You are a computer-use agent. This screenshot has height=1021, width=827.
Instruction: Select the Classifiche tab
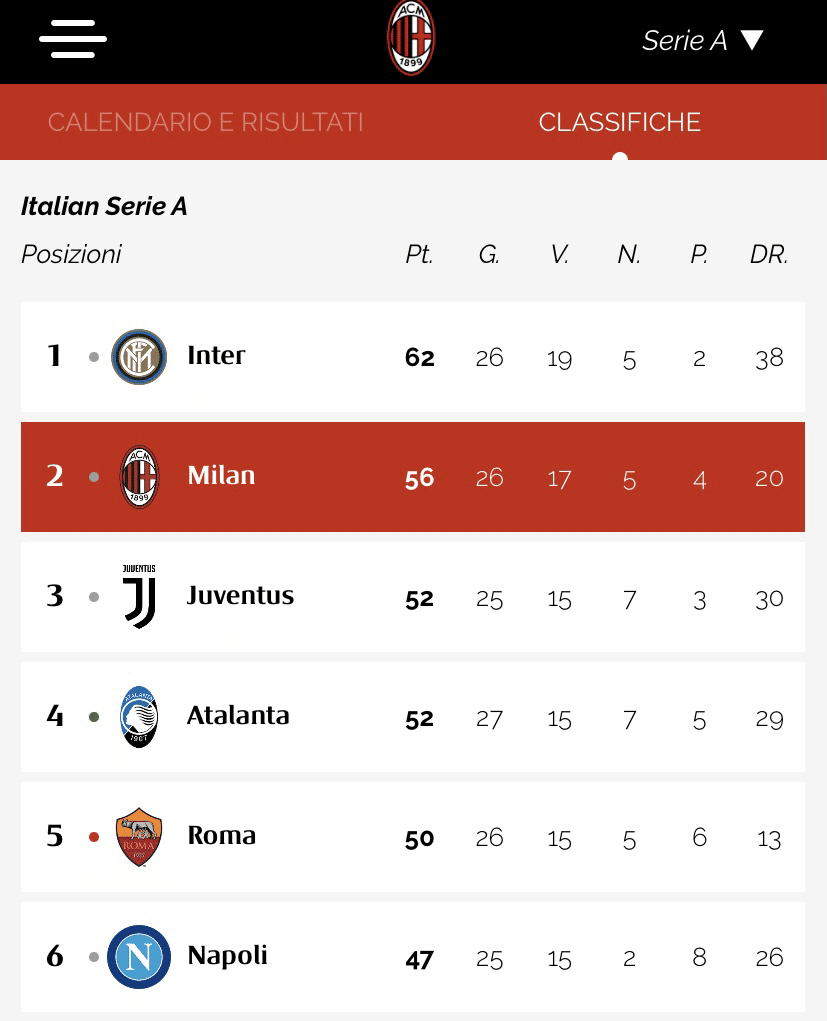pos(619,122)
